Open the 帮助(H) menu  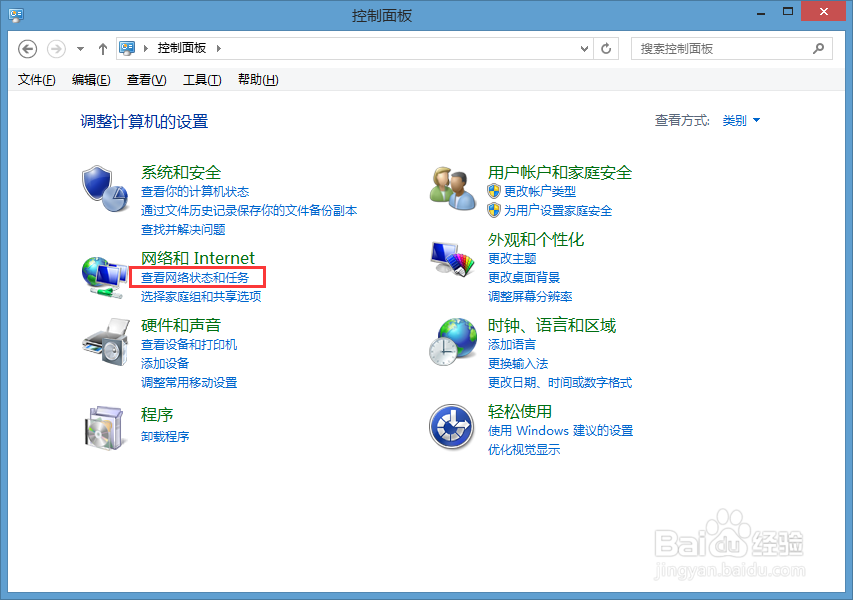tap(258, 80)
